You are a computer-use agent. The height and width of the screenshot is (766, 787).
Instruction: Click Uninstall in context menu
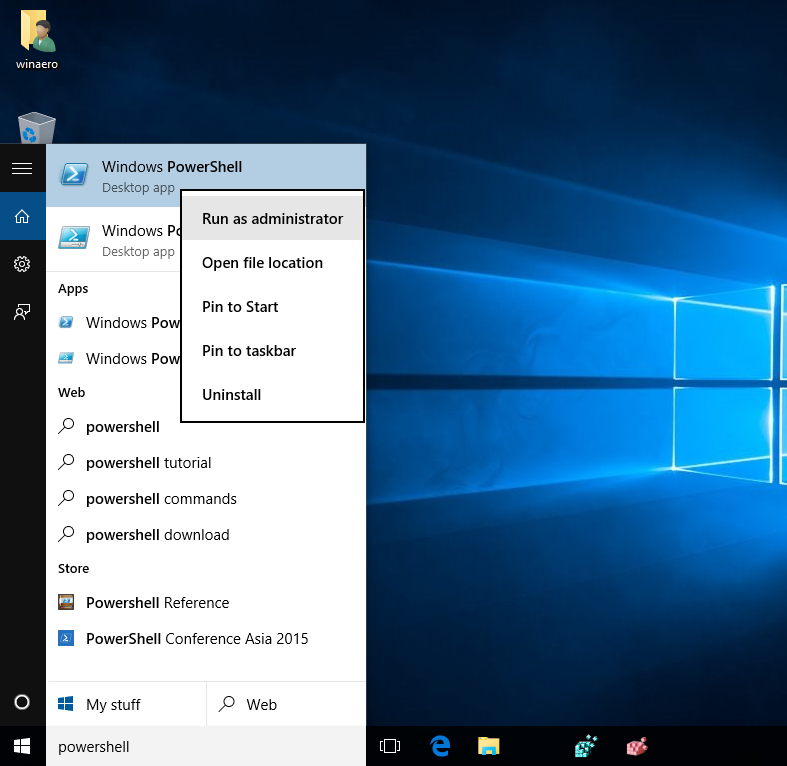pyautogui.click(x=273, y=395)
